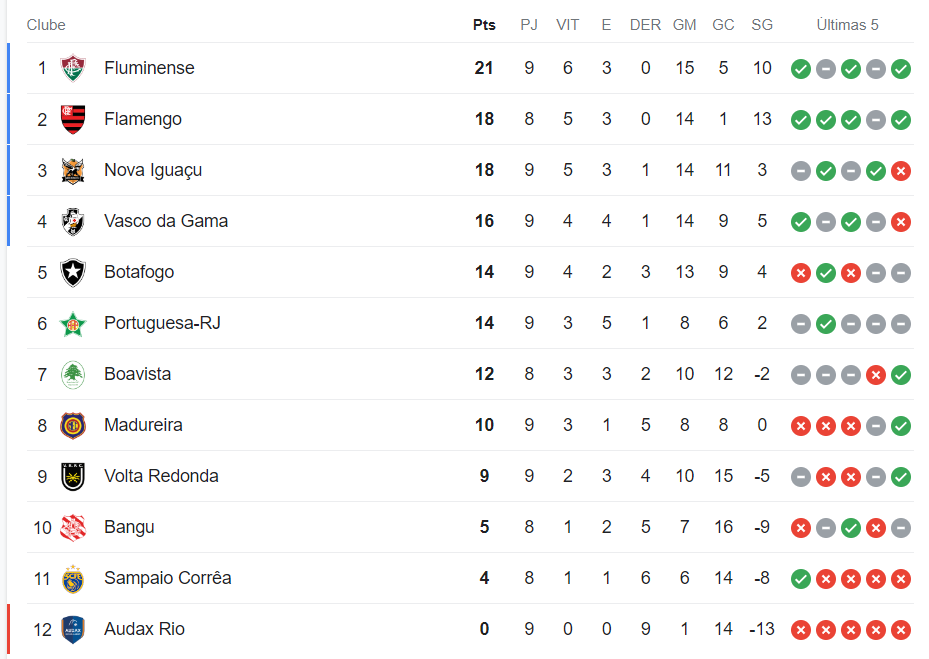Viewport: 929px width, 659px height.
Task: Click Audax Rio's first loss icon
Action: pyautogui.click(x=800, y=630)
